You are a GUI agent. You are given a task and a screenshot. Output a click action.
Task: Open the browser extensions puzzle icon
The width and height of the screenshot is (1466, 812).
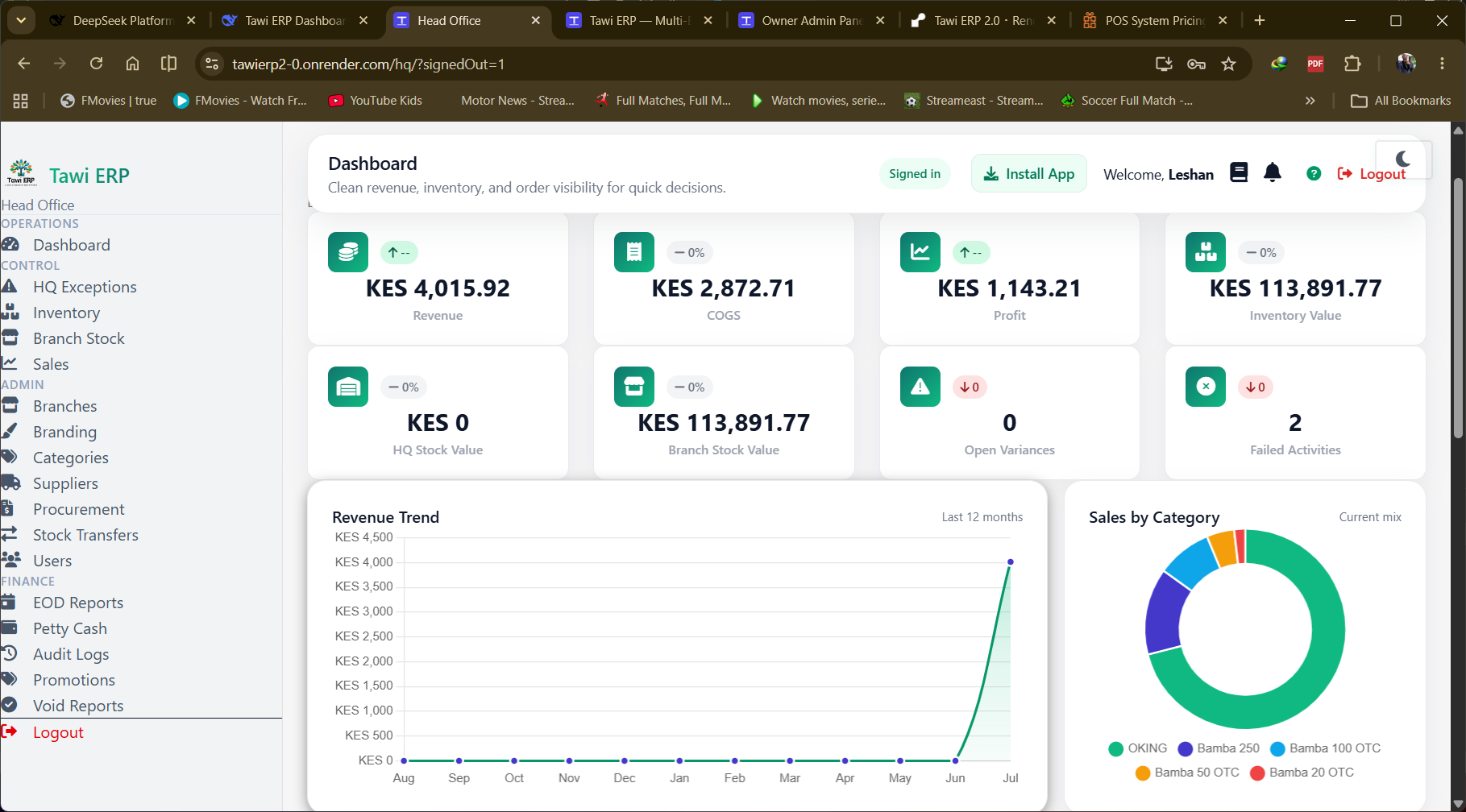(x=1352, y=64)
